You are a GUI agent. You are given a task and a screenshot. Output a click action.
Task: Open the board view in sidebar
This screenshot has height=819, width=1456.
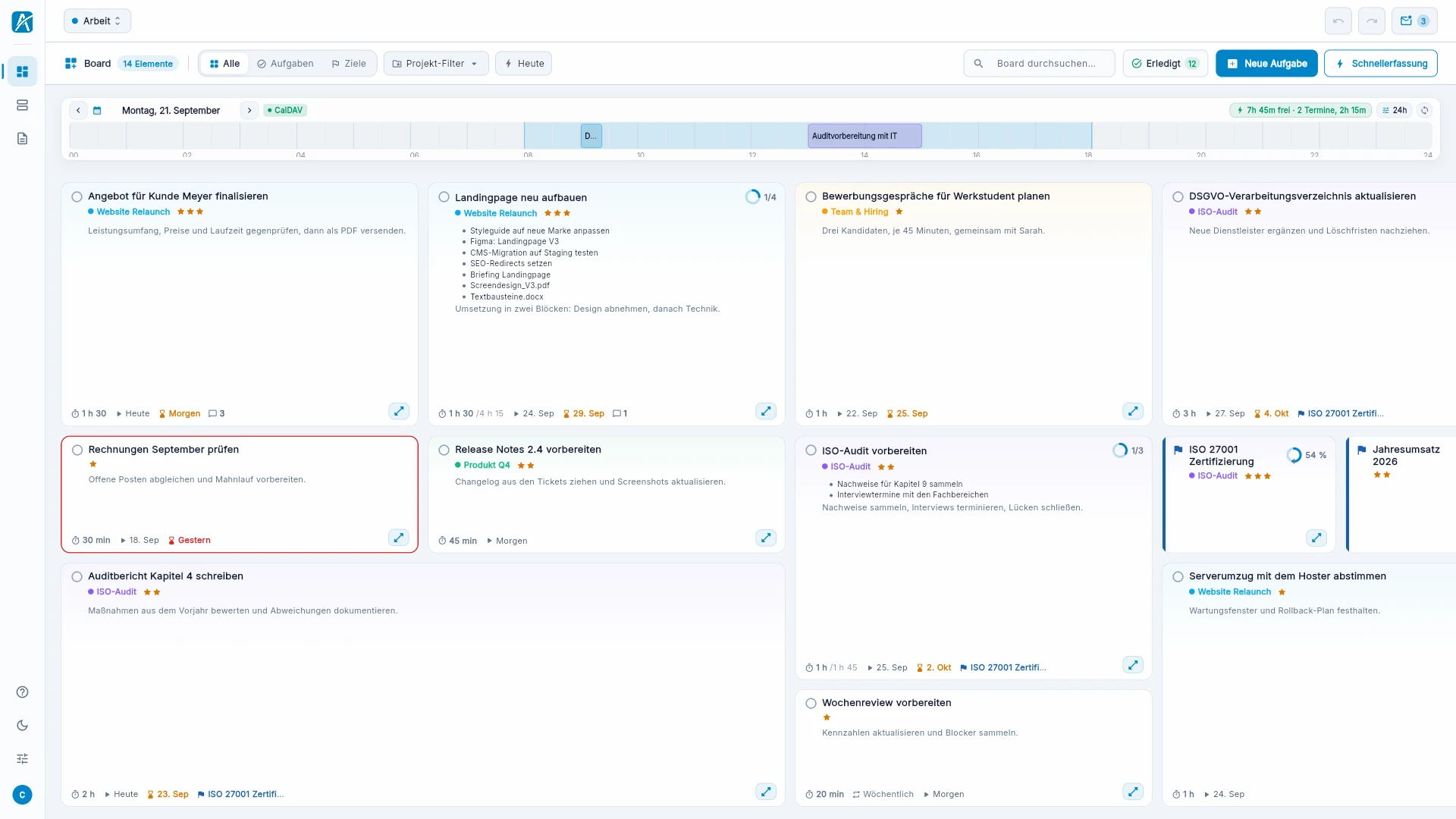22,71
